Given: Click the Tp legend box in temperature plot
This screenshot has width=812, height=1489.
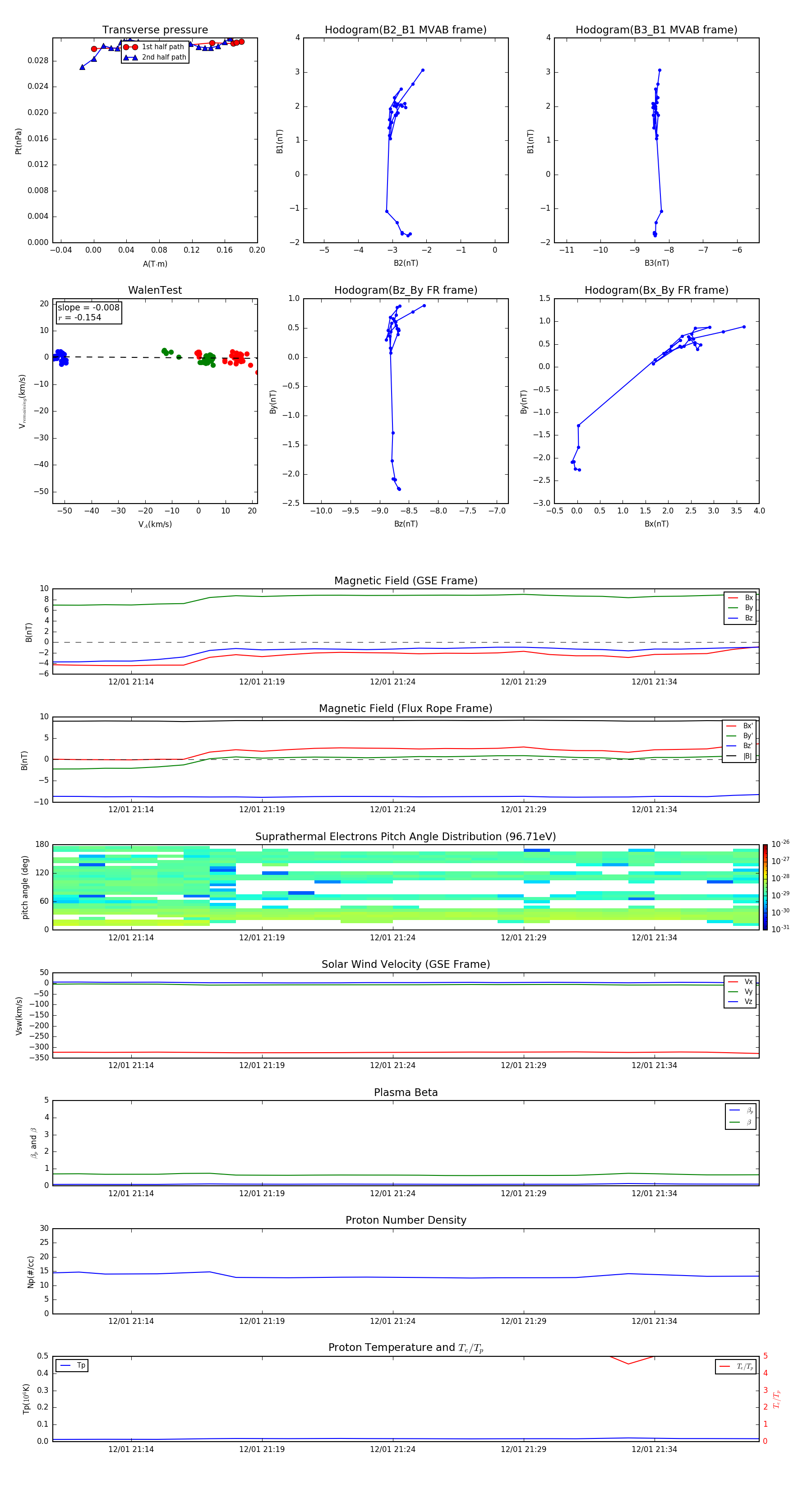Looking at the screenshot, I should pyautogui.click(x=72, y=1365).
